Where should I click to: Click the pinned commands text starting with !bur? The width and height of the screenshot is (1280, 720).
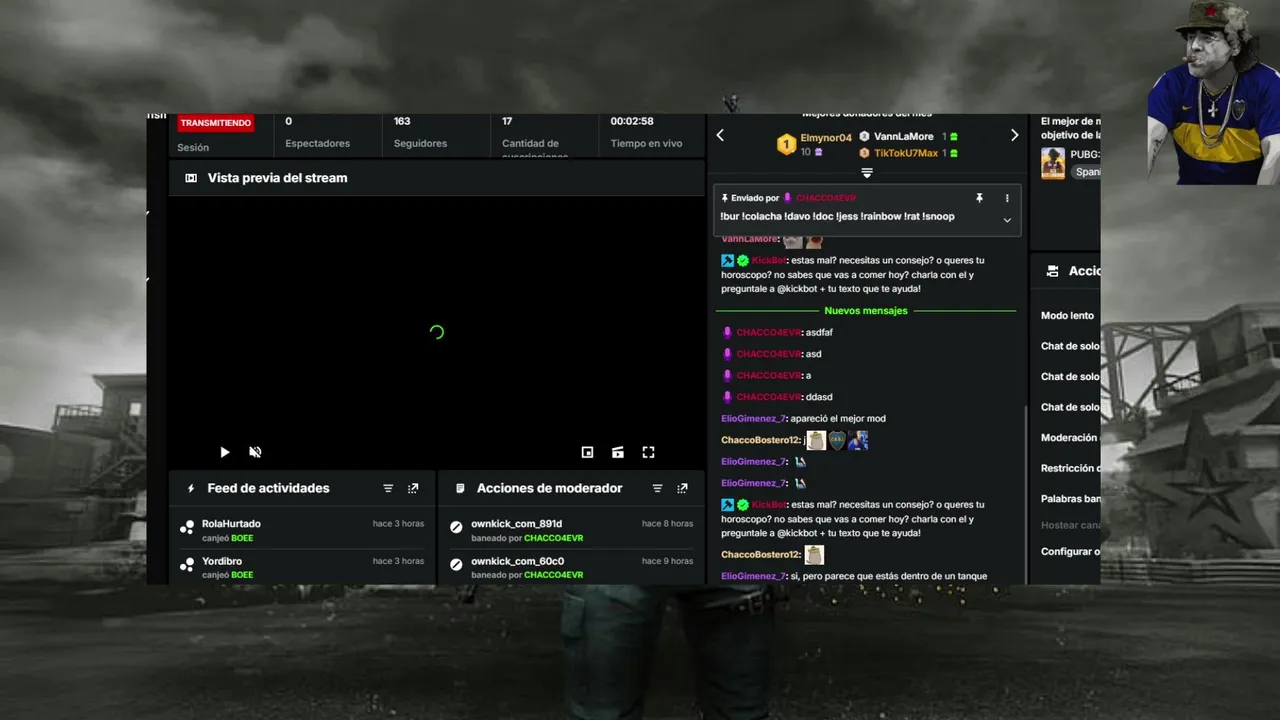837,216
